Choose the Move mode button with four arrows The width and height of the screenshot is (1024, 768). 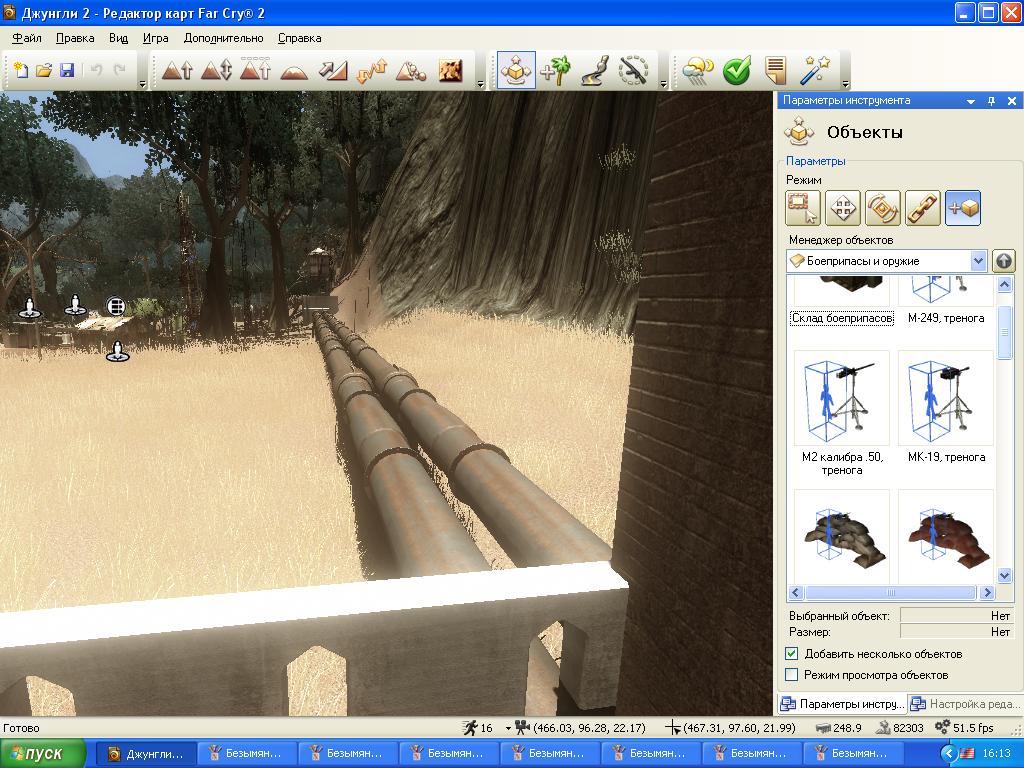pyautogui.click(x=842, y=208)
